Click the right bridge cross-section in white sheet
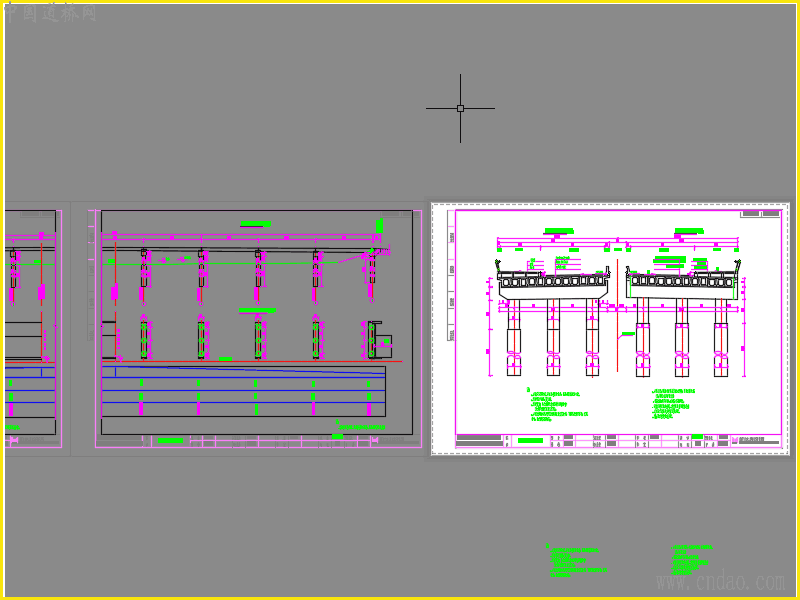800x600 pixels. click(x=684, y=317)
